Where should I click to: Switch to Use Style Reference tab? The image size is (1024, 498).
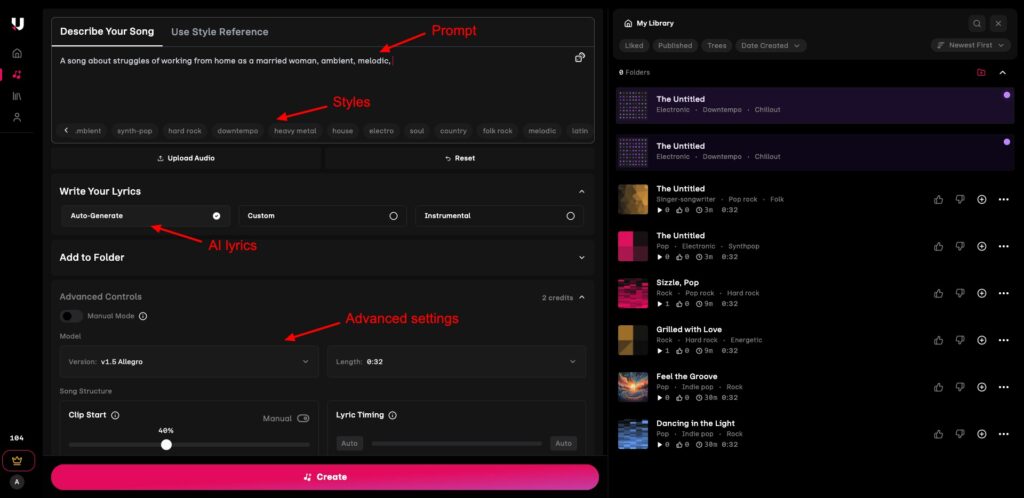(219, 32)
